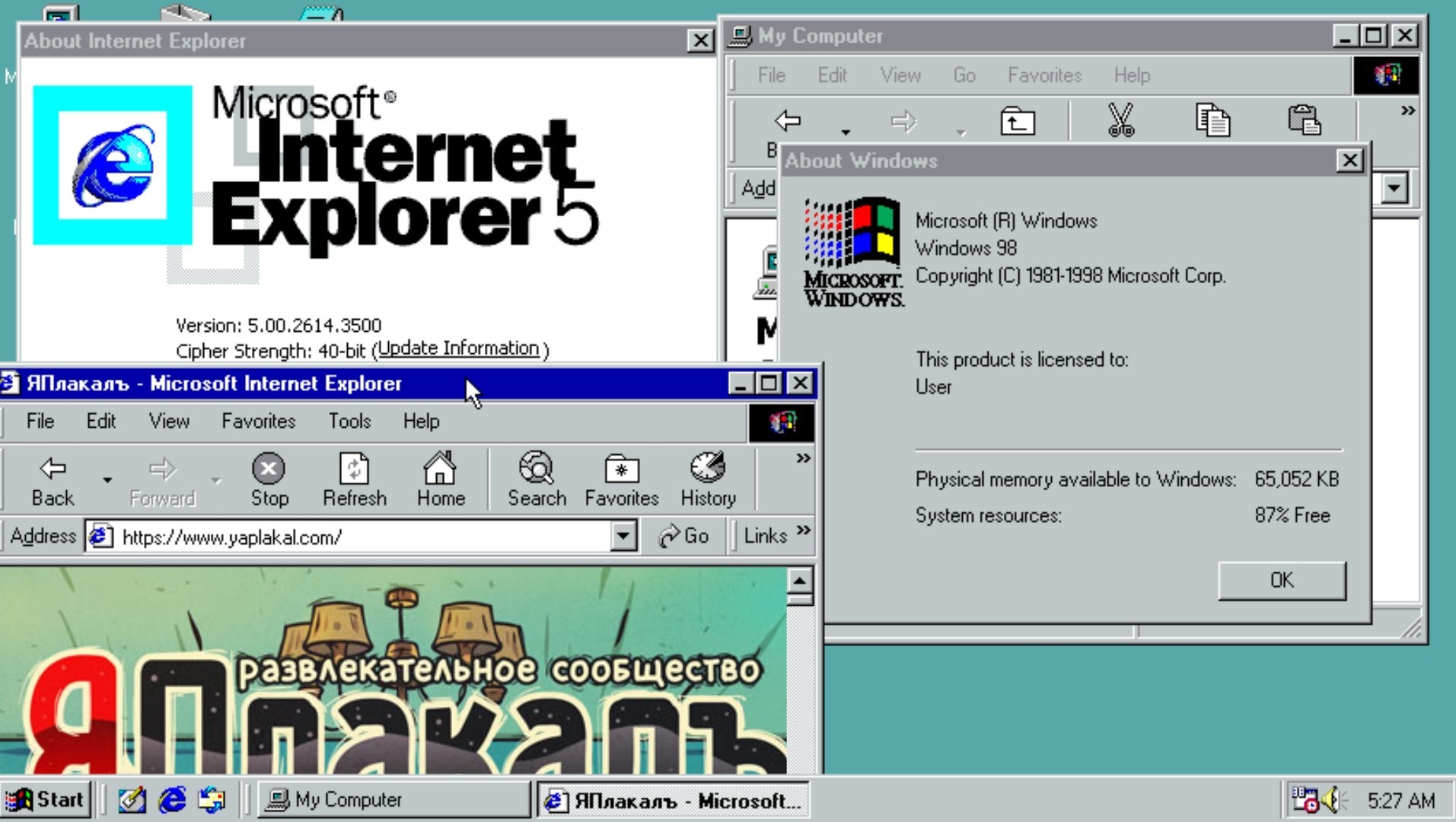This screenshot has width=1456, height=822.
Task: Click the Links label on the toolbar
Action: point(765,536)
